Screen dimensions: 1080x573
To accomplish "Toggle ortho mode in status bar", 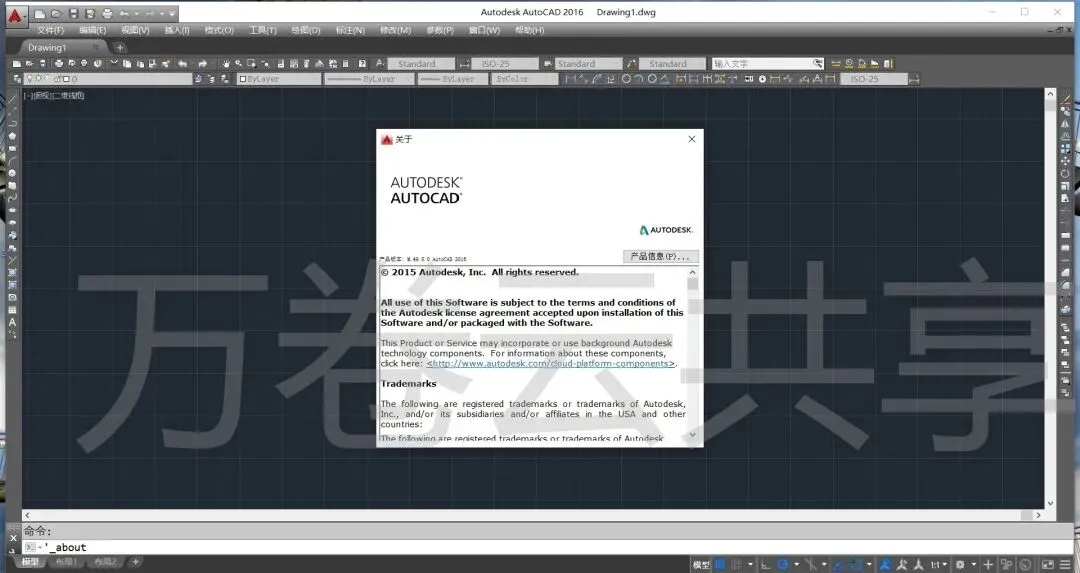I will [766, 565].
